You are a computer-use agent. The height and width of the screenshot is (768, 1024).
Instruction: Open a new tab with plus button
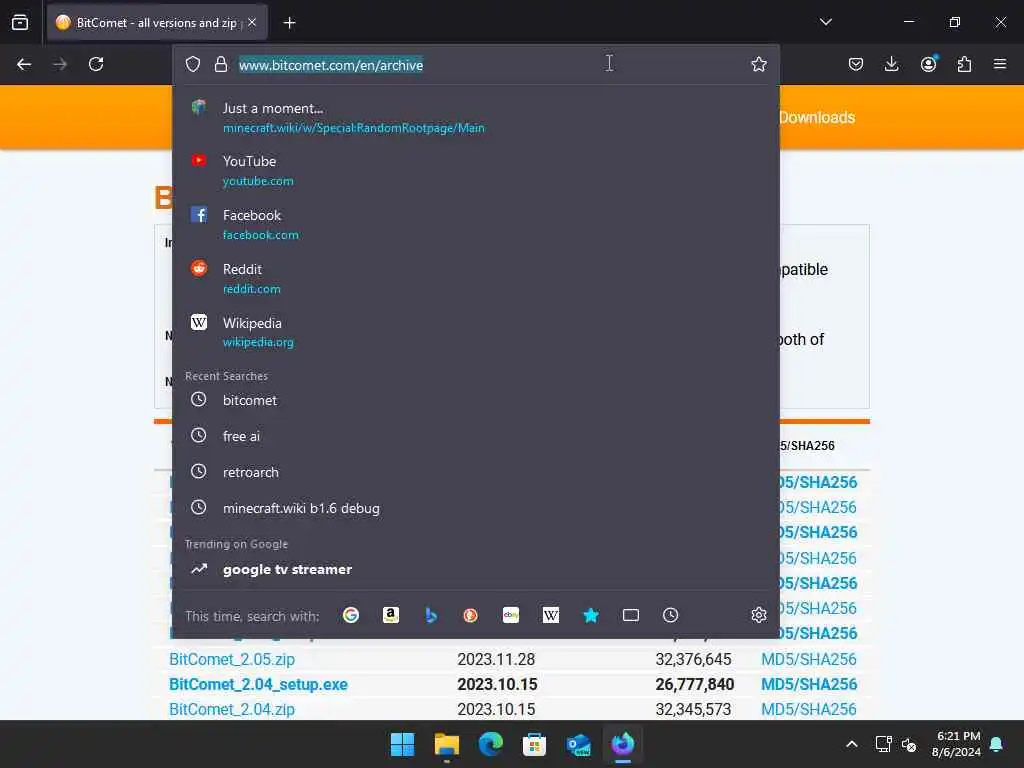point(289,23)
